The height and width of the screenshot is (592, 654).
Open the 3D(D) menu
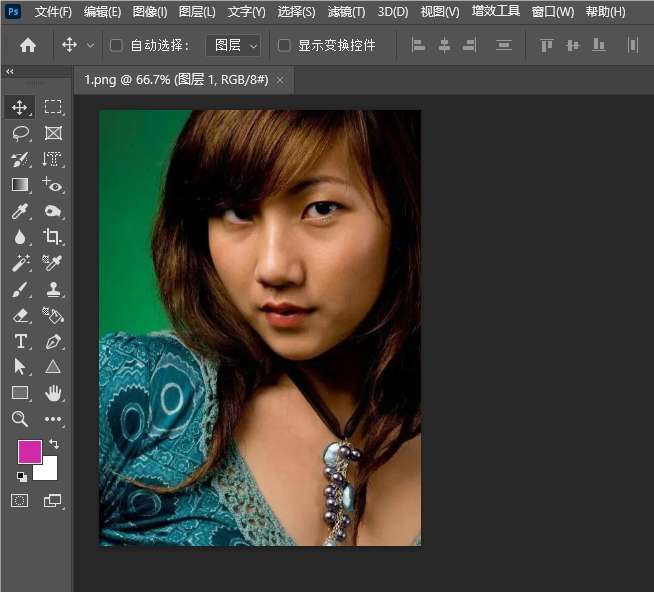pyautogui.click(x=393, y=12)
